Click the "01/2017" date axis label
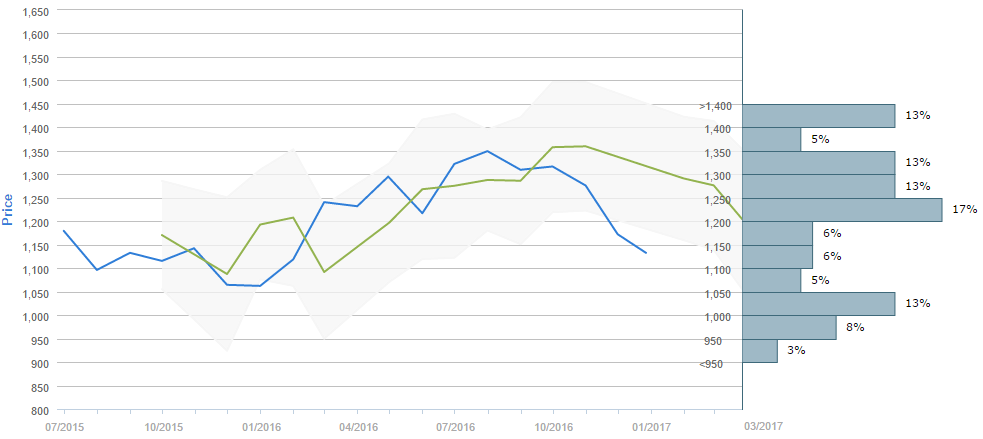983x439 pixels. [651, 425]
